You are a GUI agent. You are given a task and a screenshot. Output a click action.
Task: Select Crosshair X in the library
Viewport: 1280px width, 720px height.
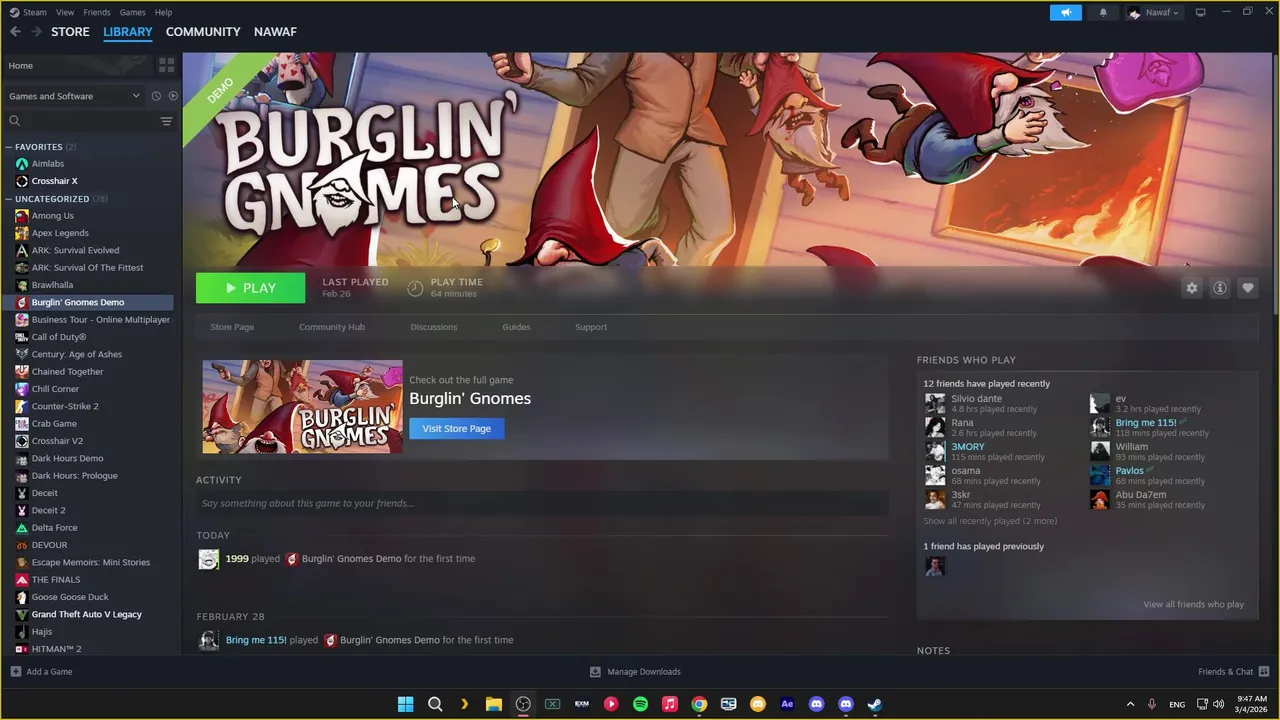(54, 181)
